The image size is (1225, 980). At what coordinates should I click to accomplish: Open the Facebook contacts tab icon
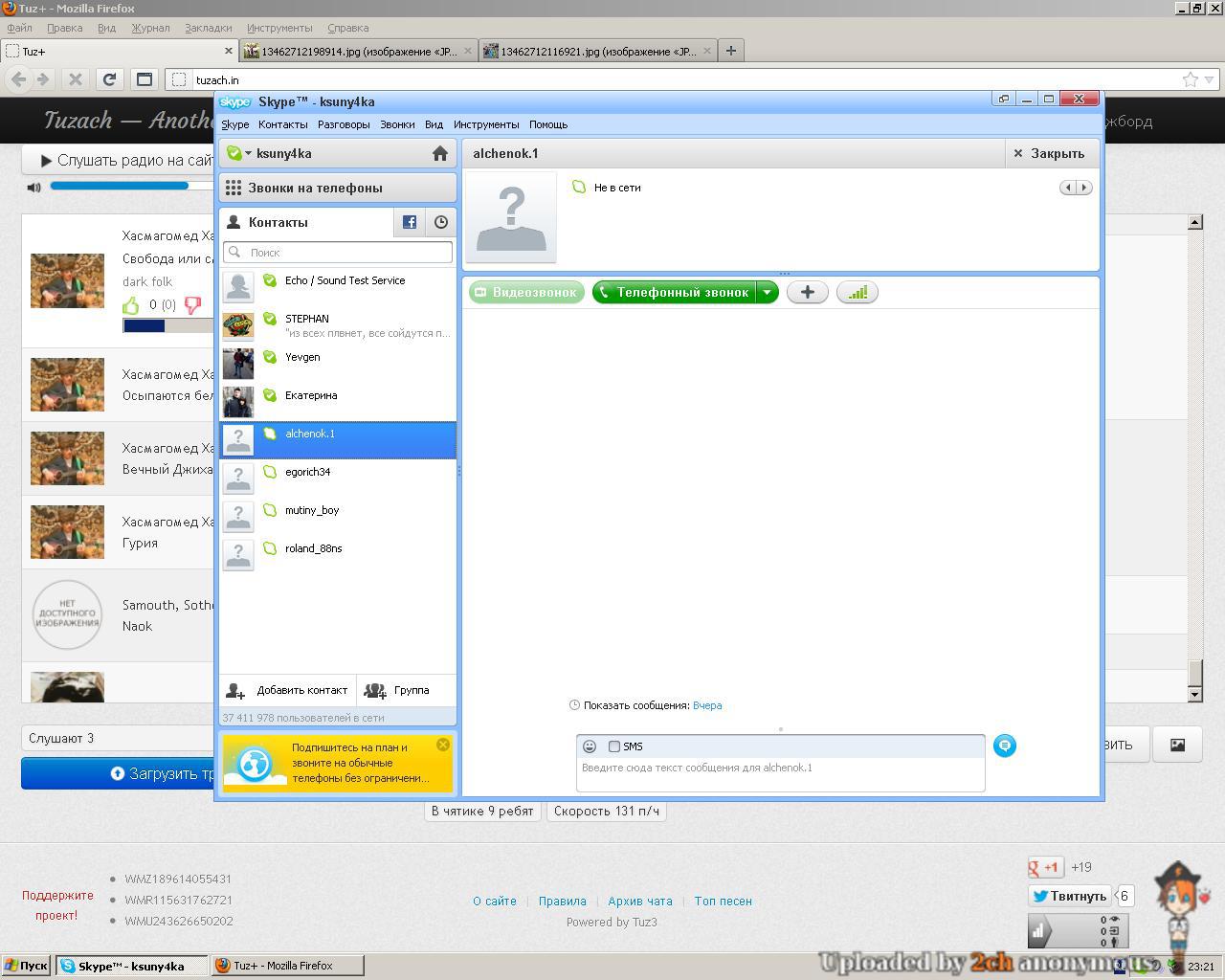[x=410, y=222]
